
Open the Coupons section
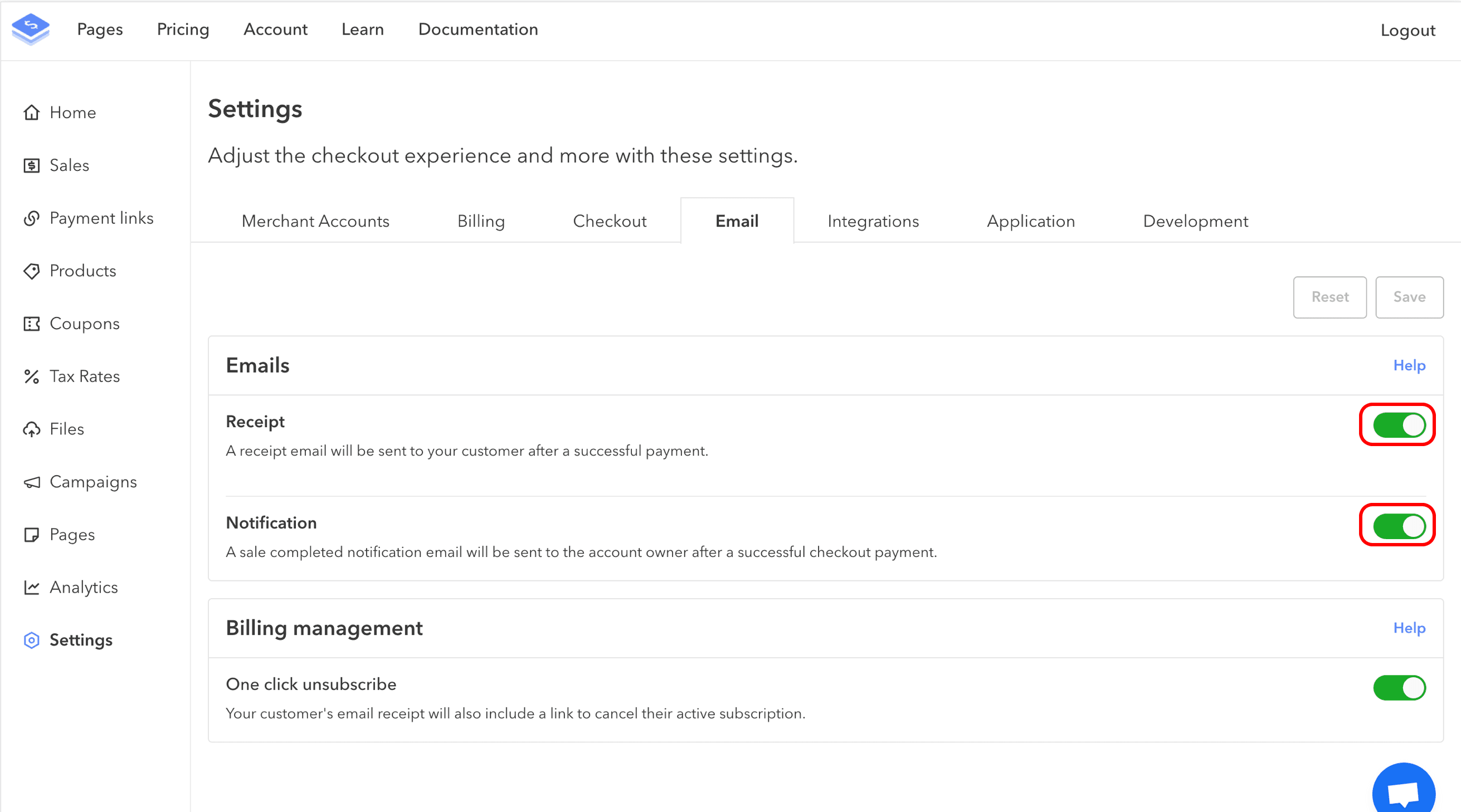tap(85, 323)
